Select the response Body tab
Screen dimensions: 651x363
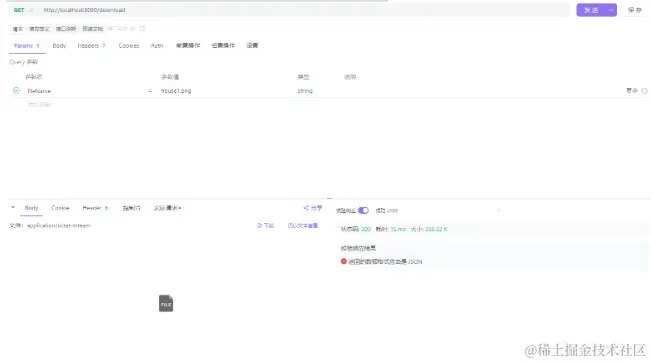pos(32,208)
